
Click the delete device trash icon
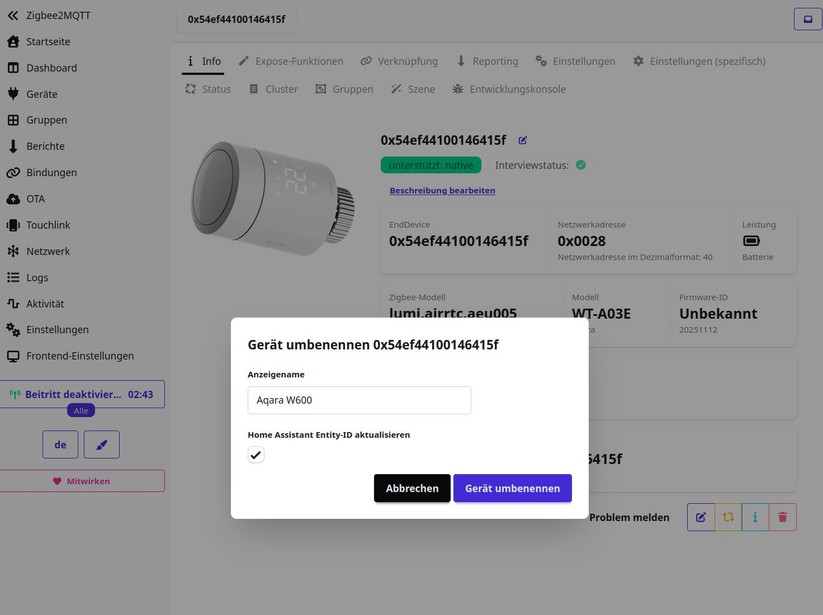[x=782, y=517]
